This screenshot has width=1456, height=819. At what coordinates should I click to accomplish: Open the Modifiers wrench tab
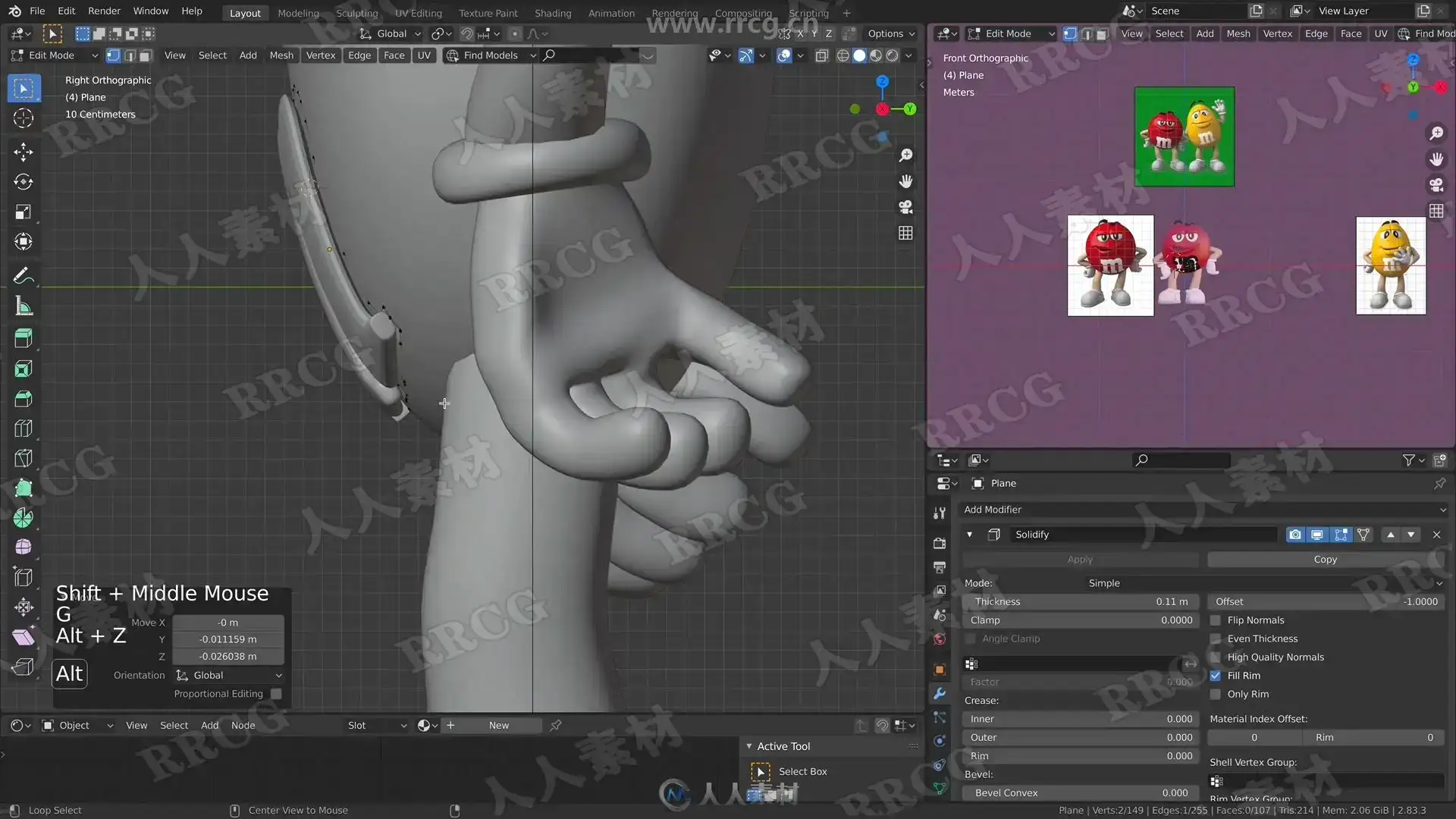click(940, 693)
